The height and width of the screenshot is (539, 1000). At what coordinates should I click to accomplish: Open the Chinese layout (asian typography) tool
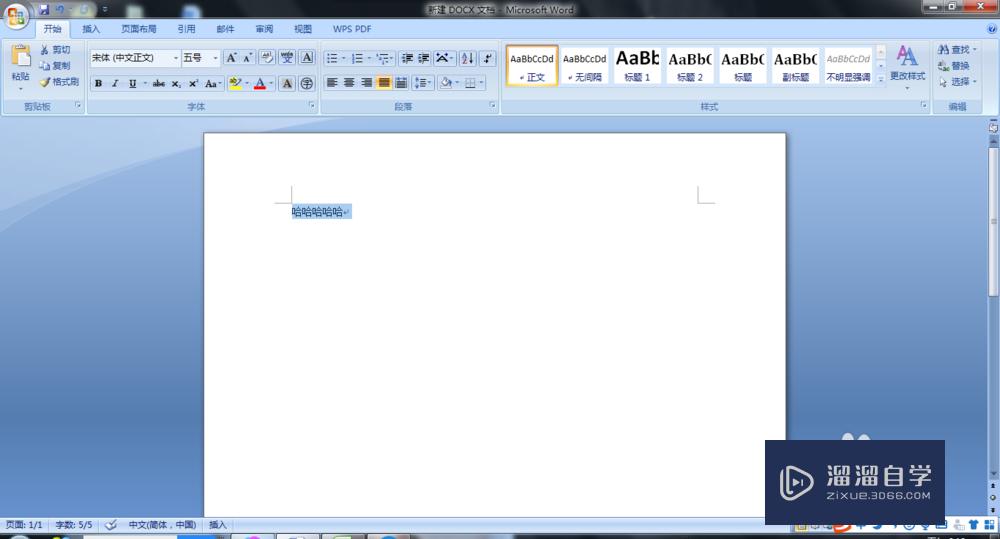(x=444, y=58)
